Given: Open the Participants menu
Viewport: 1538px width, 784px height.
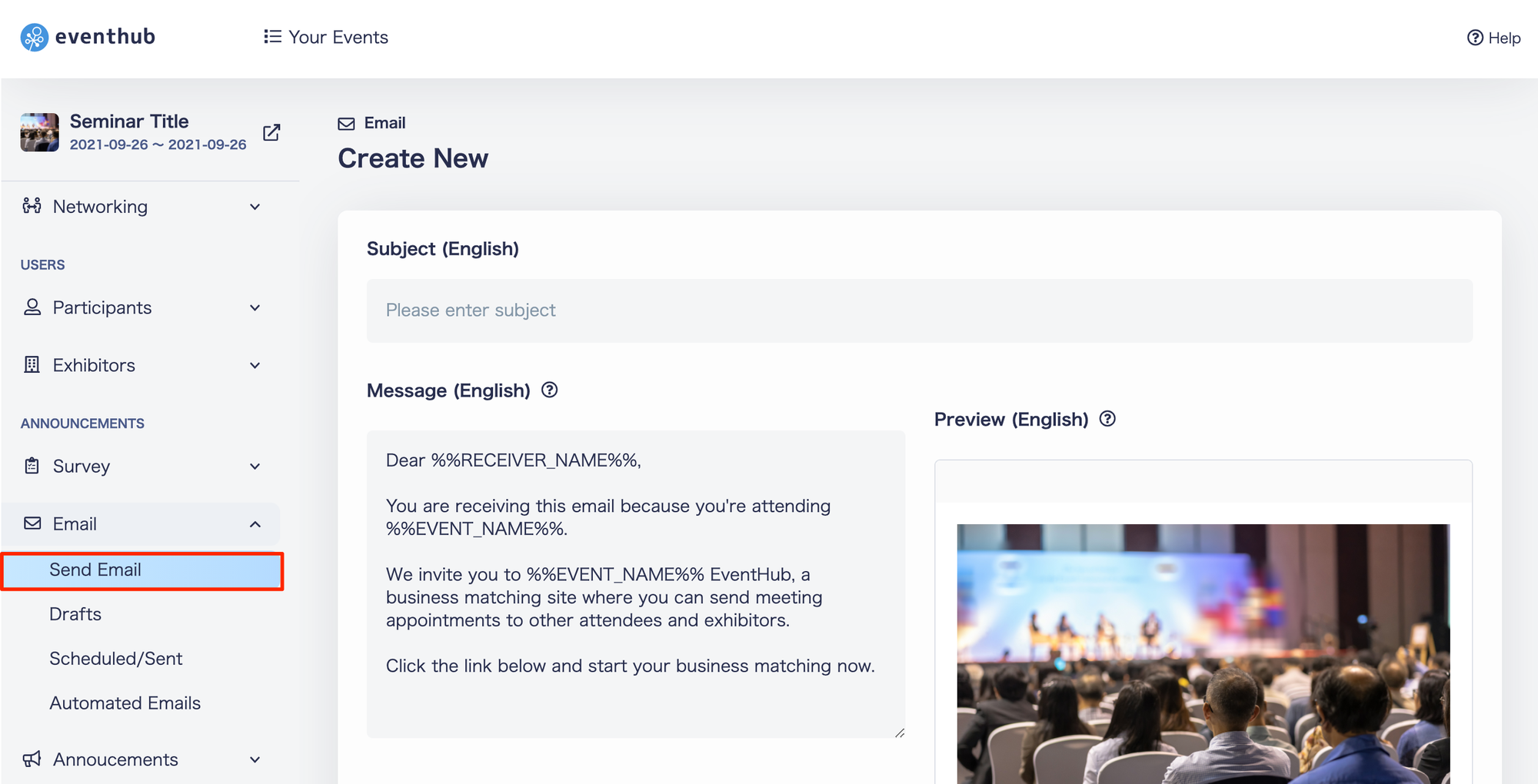Looking at the screenshot, I should tap(141, 307).
